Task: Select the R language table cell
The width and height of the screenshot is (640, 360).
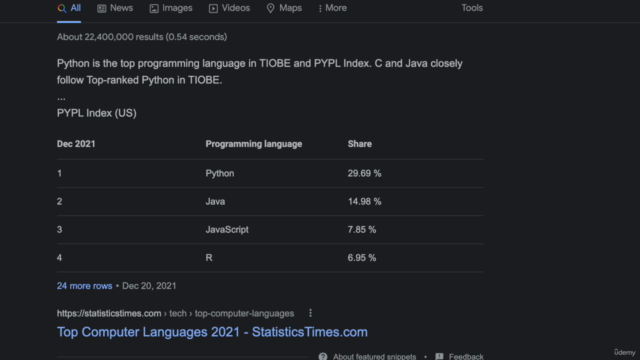Action: tap(209, 258)
